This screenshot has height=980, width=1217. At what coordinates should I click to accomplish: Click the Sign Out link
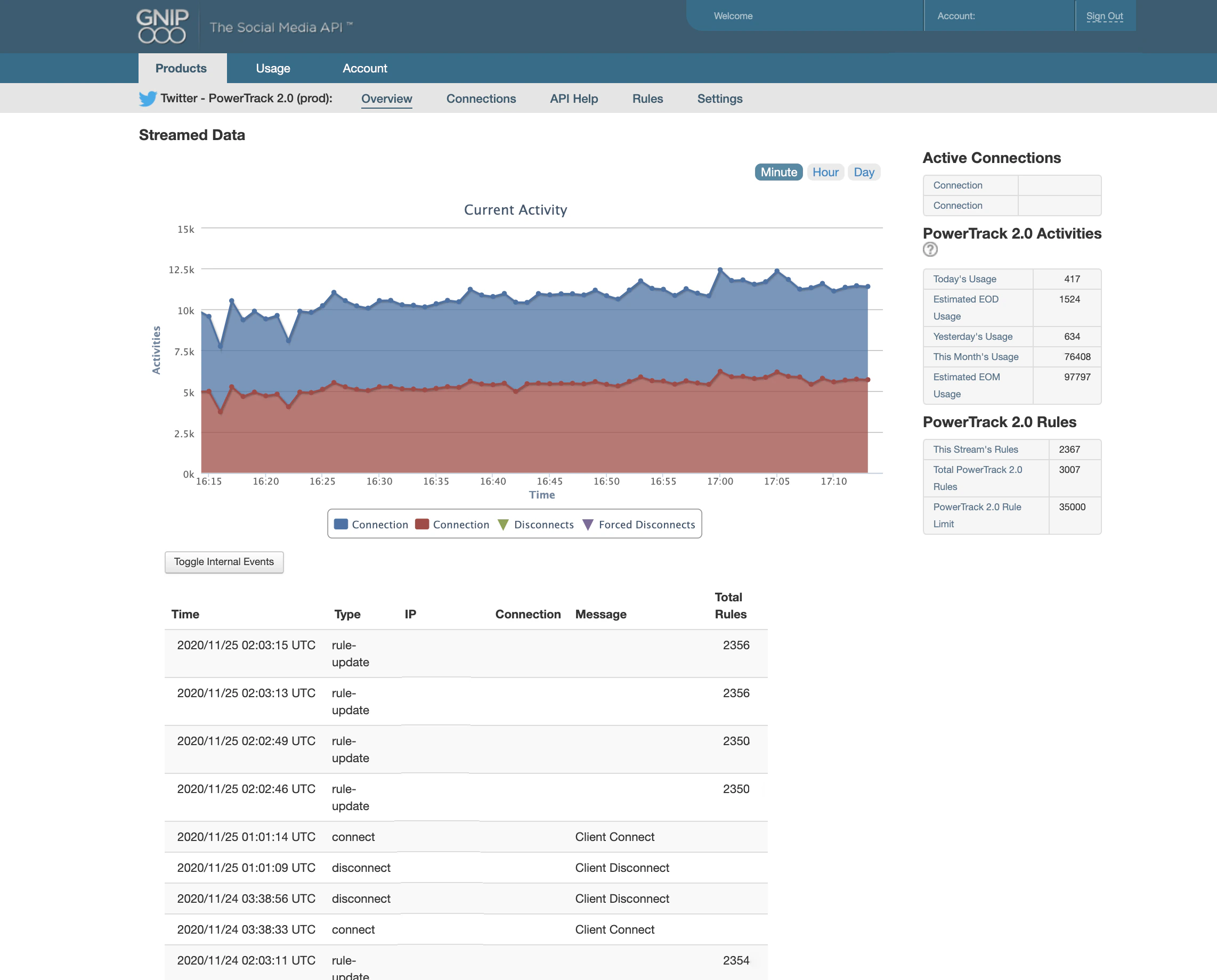pos(1104,16)
